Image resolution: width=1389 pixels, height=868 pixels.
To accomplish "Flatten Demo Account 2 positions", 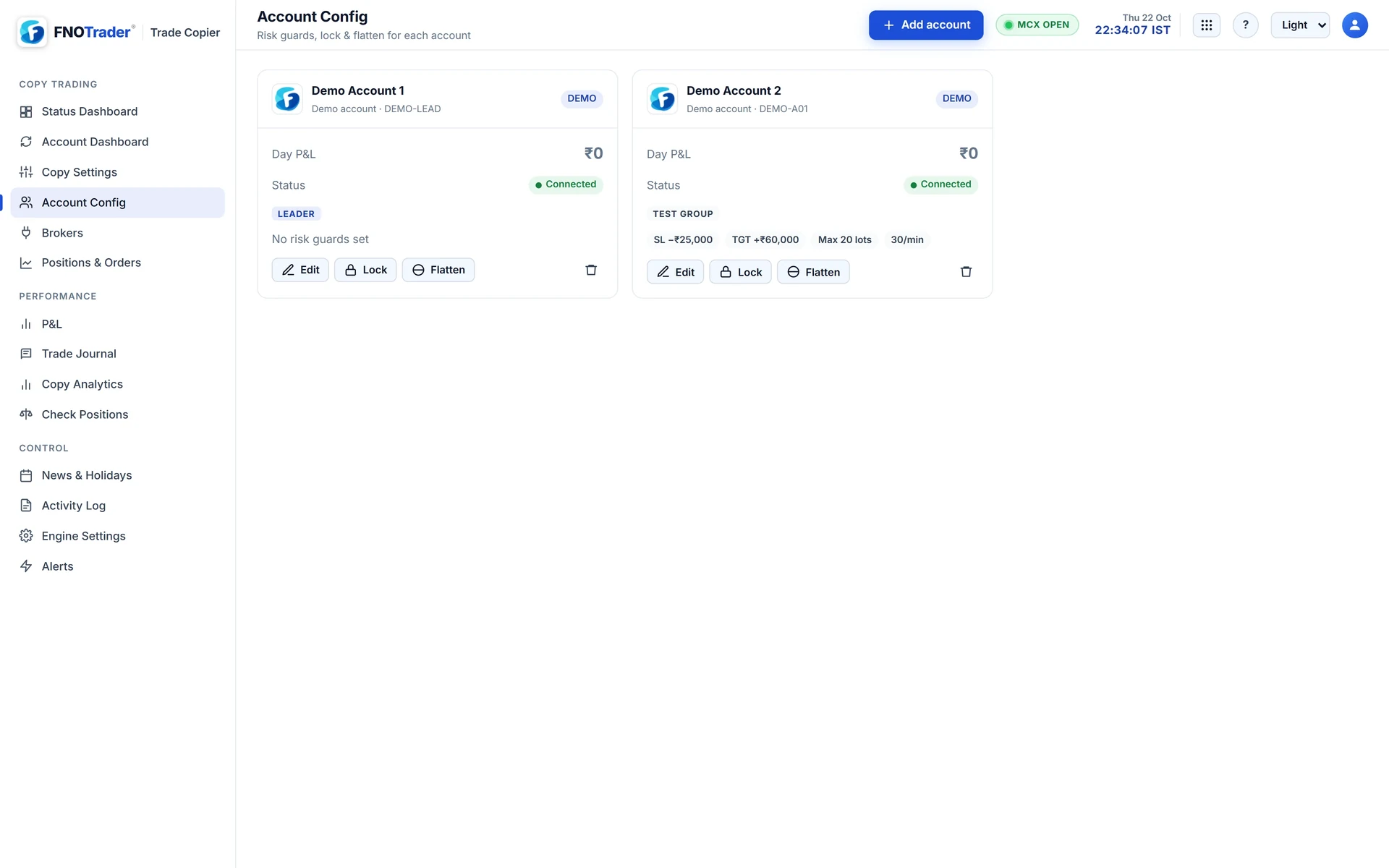I will [813, 272].
